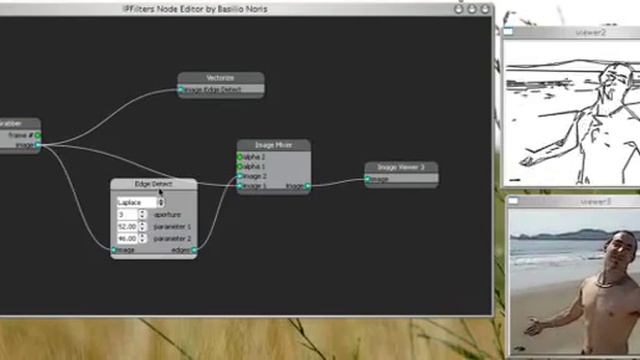The image size is (640, 360).
Task: Click the Image Viewer 3 image input port
Action: pos(368,179)
